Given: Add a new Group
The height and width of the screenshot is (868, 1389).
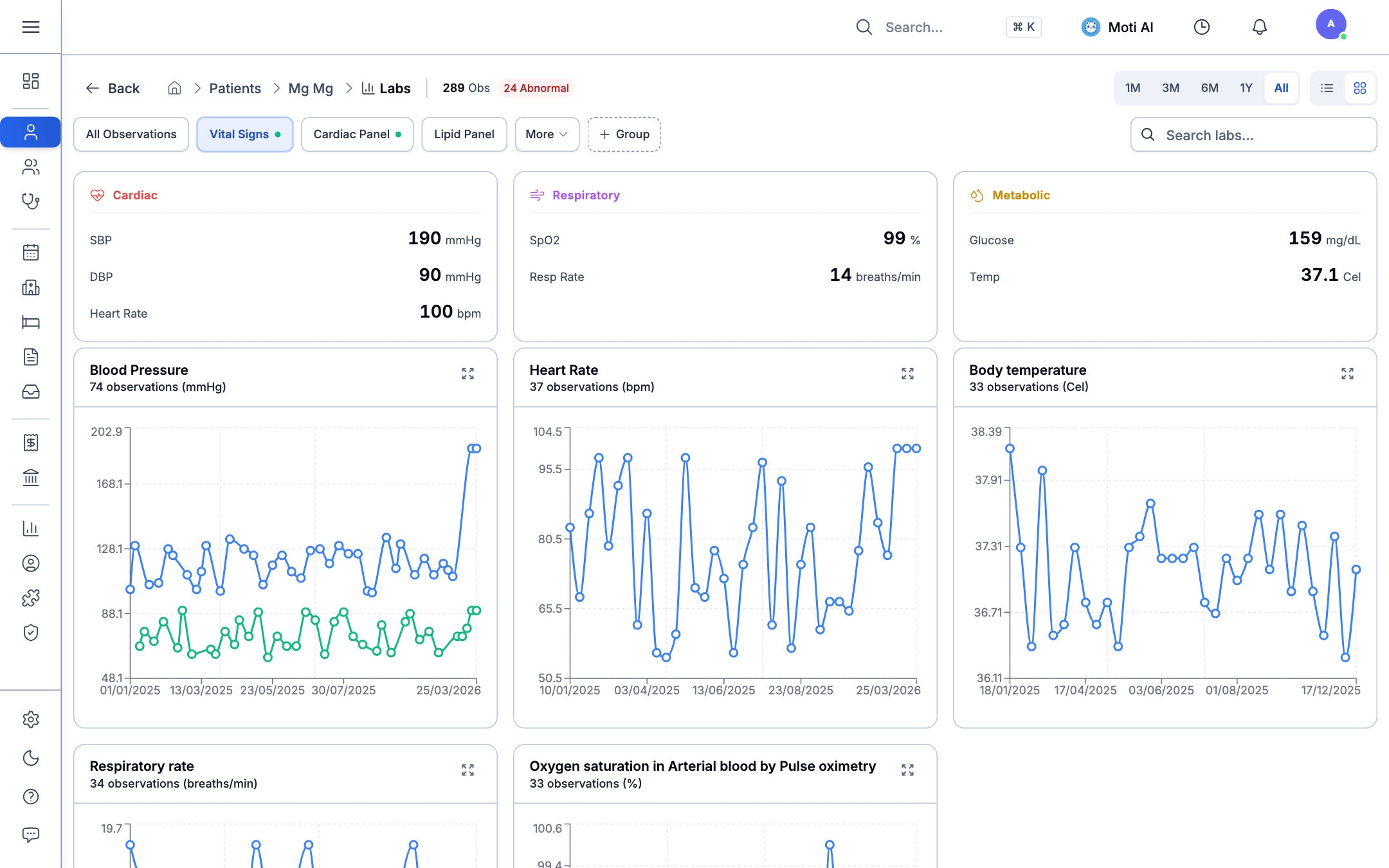Looking at the screenshot, I should point(624,134).
